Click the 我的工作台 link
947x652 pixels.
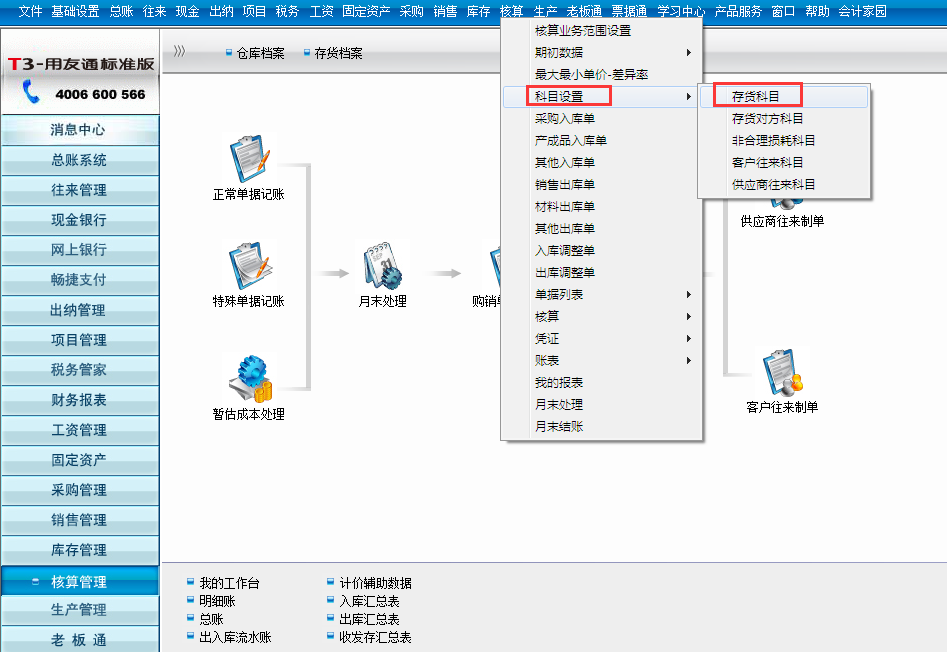pos(228,583)
